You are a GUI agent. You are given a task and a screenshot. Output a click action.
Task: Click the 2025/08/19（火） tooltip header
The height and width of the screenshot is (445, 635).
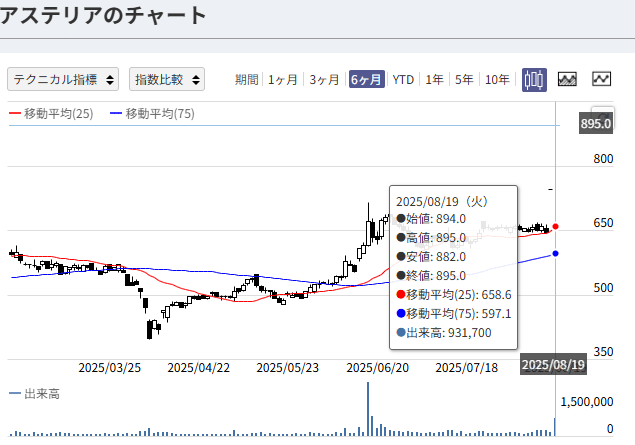(442, 201)
